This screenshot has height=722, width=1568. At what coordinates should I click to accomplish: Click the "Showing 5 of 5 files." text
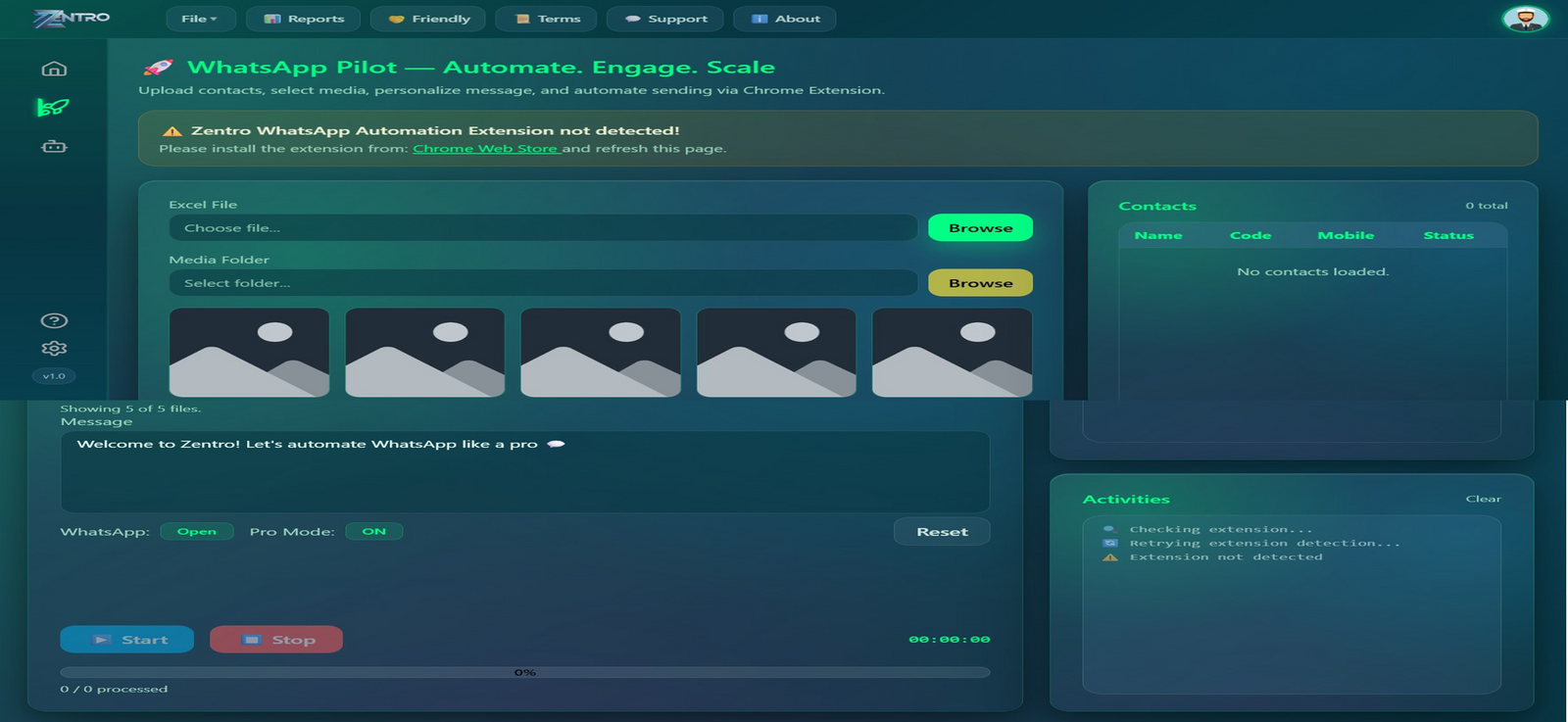[130, 409]
